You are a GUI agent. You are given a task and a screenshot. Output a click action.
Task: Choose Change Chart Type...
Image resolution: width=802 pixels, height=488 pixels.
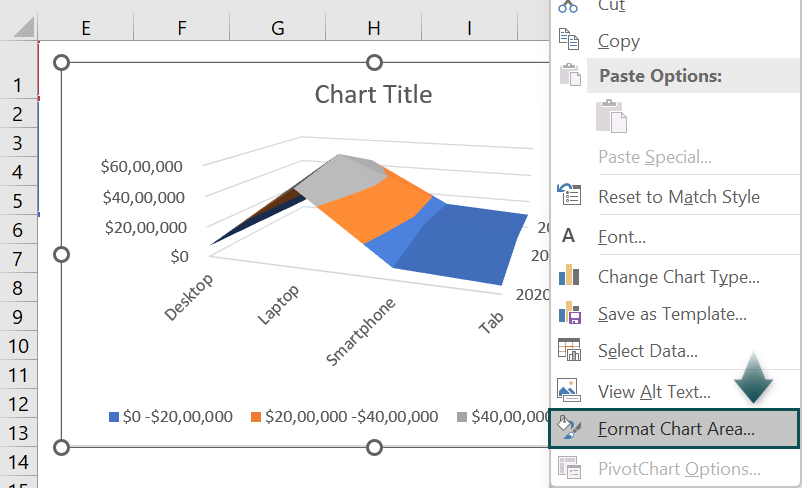click(679, 277)
